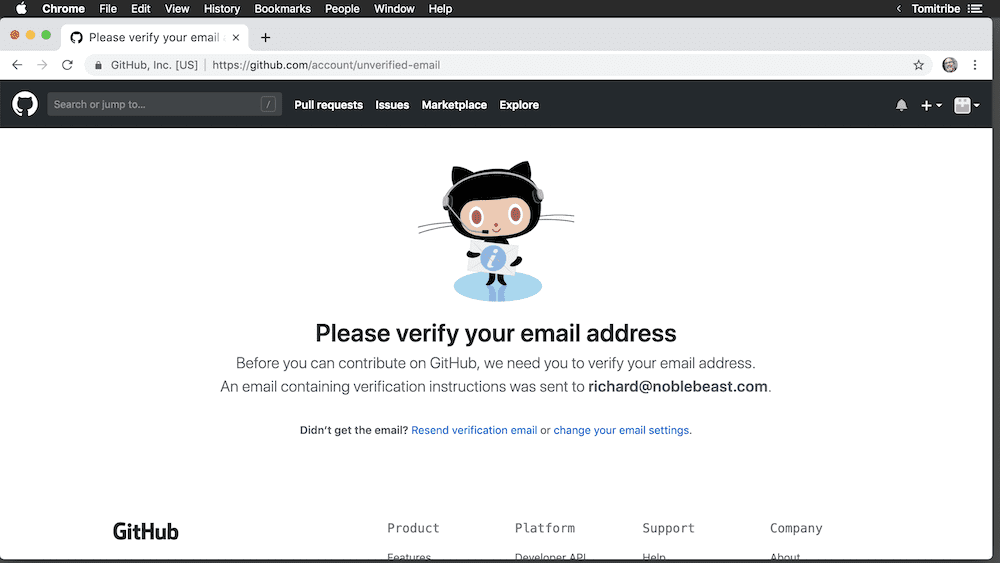The image size is (1000, 563).
Task: Open the History menu
Action: pos(221,9)
